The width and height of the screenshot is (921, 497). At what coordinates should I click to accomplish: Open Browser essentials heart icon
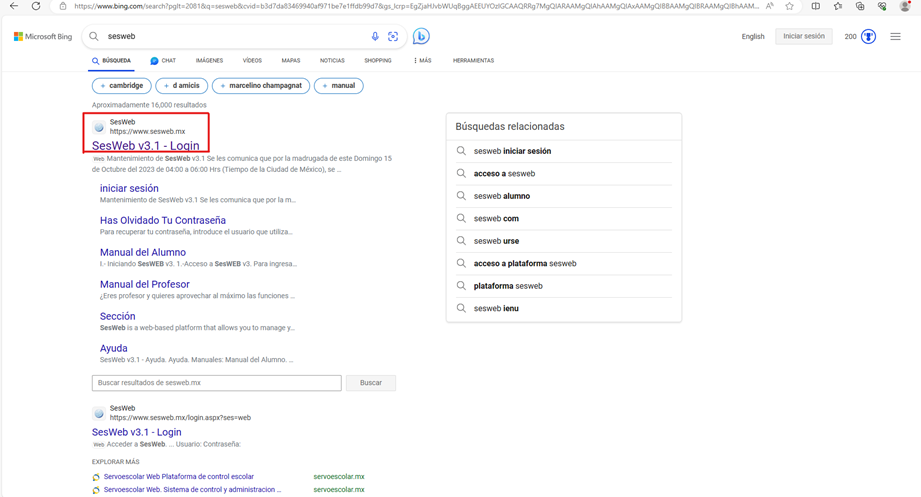882,6
